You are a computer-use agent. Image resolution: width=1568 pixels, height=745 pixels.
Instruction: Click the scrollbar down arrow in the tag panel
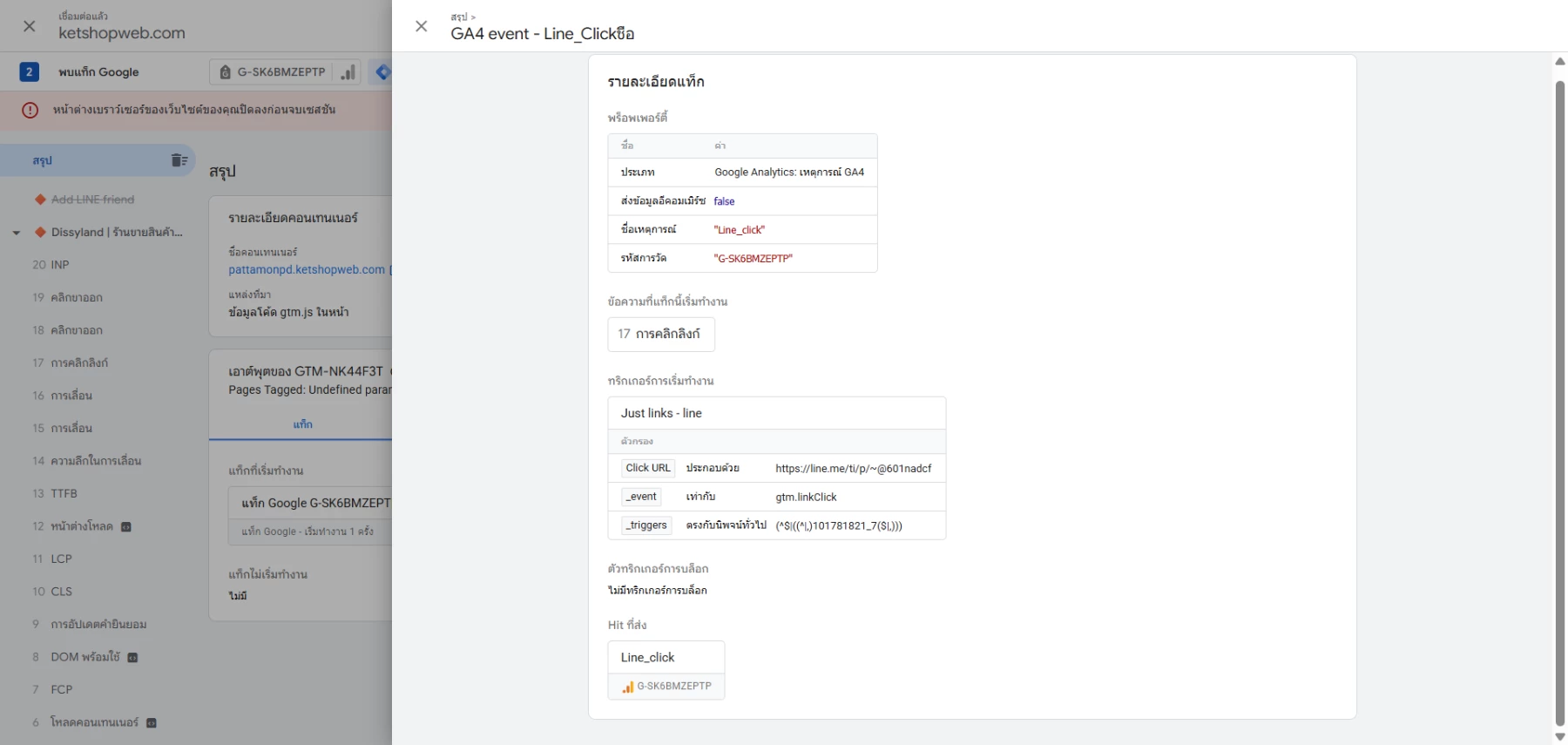tap(1559, 736)
